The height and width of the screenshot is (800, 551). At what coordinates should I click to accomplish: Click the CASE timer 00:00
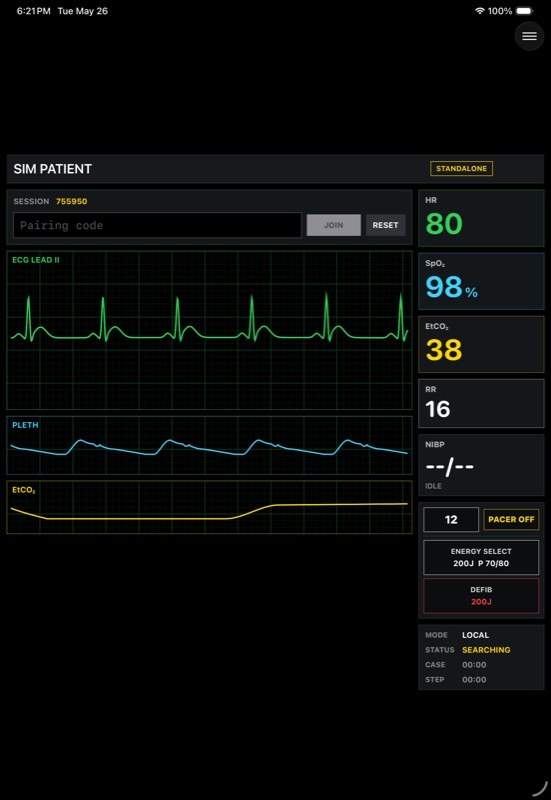[x=474, y=665]
